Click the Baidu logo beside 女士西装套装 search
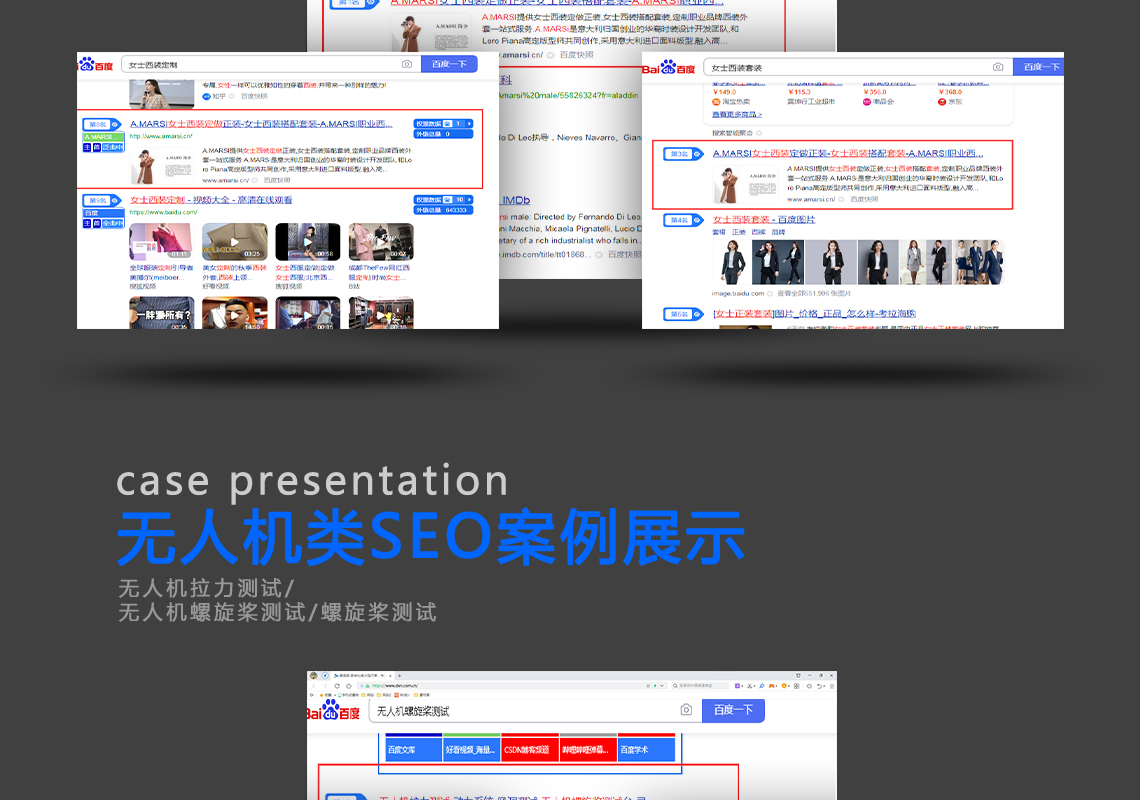Screen dimensions: 1140x800 668,68
